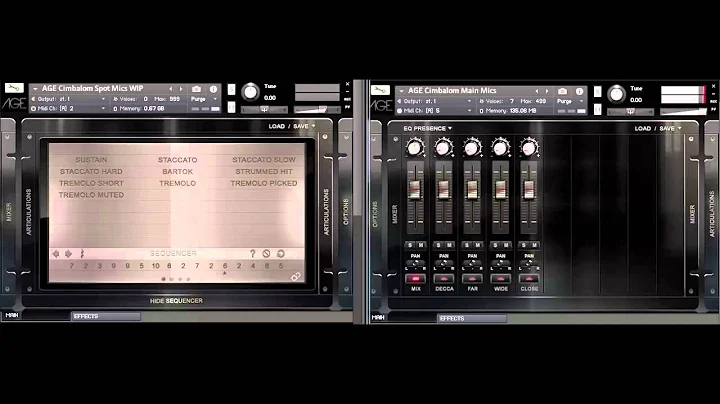Solo the DECCA channel

click(x=439, y=245)
